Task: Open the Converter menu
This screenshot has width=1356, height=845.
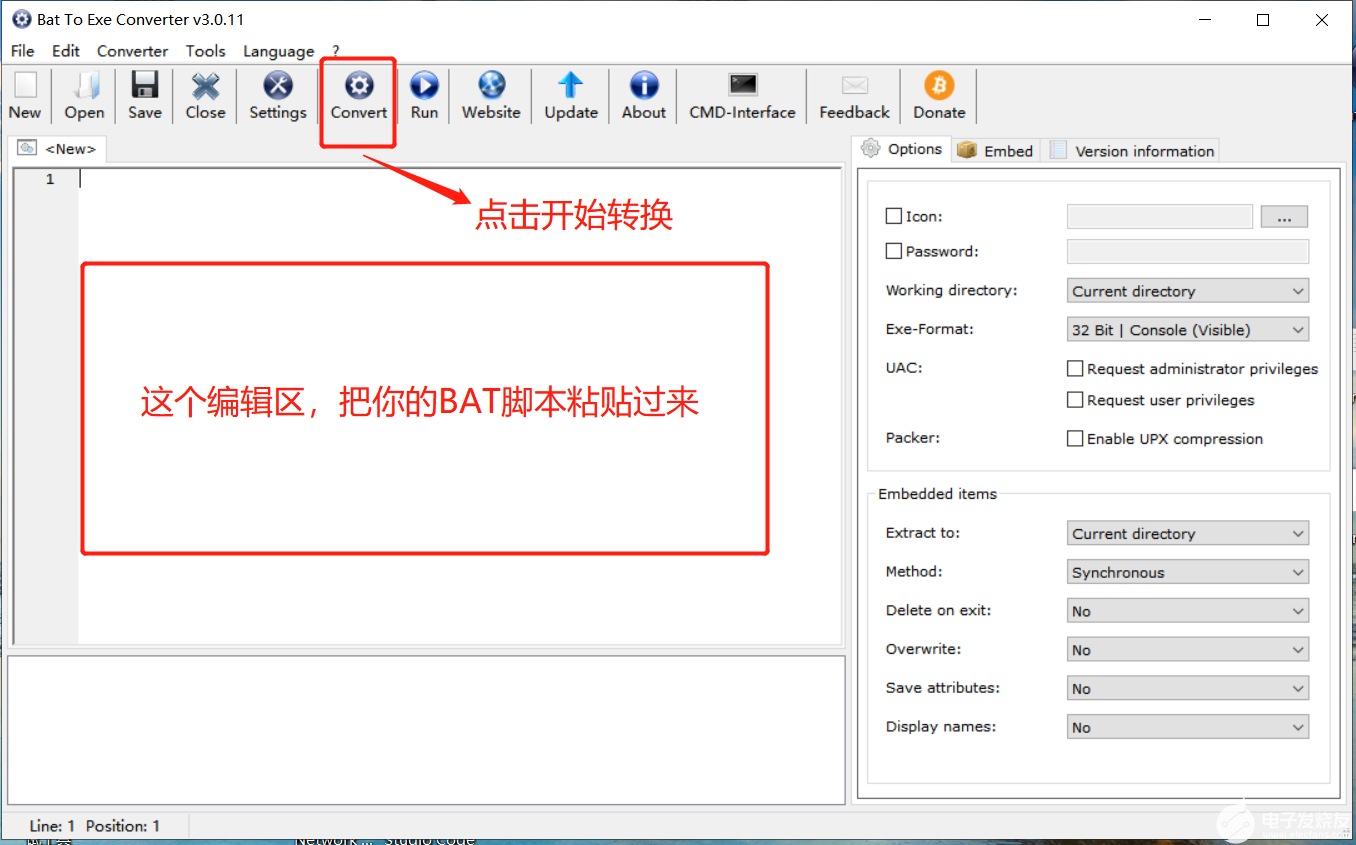Action: [133, 51]
